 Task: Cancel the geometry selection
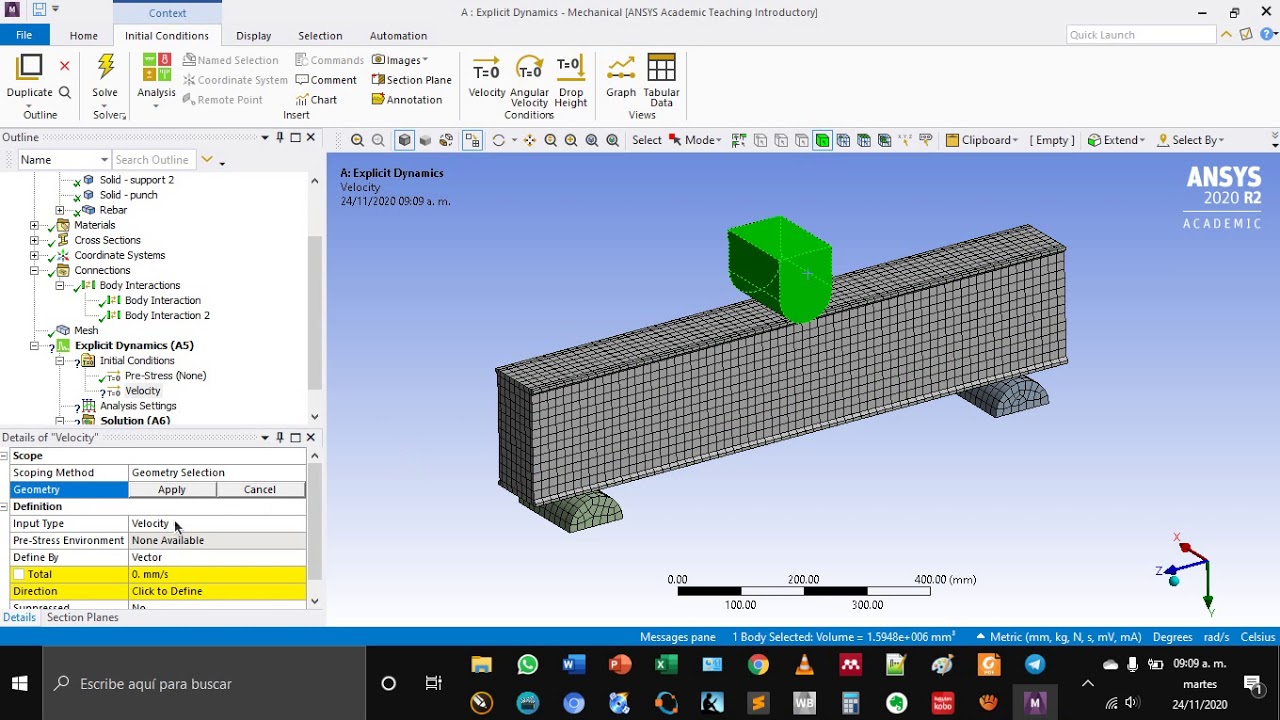pyautogui.click(x=260, y=489)
